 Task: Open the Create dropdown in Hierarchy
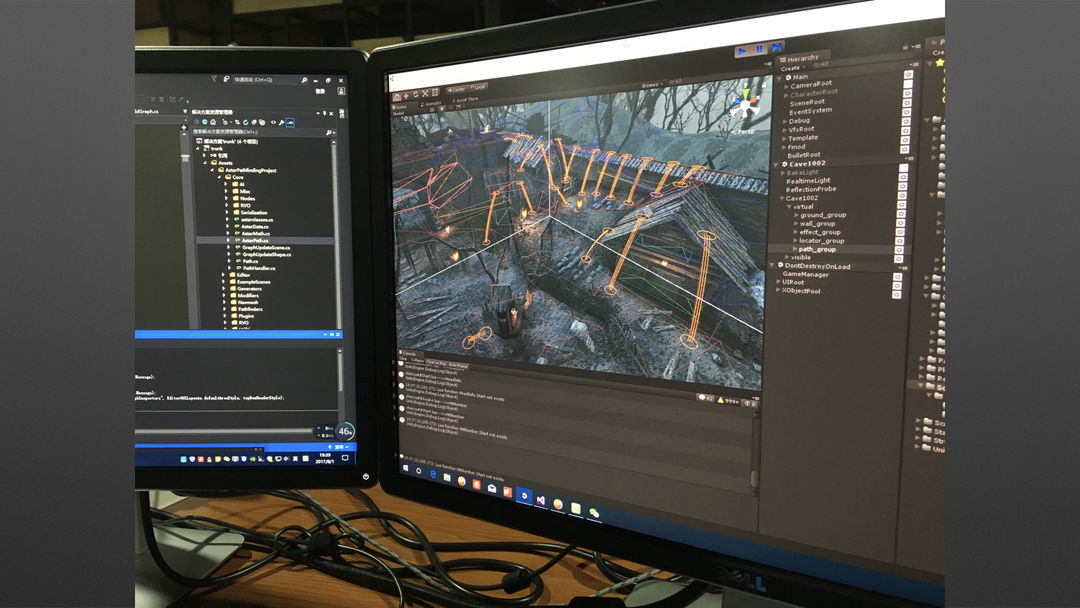click(792, 68)
